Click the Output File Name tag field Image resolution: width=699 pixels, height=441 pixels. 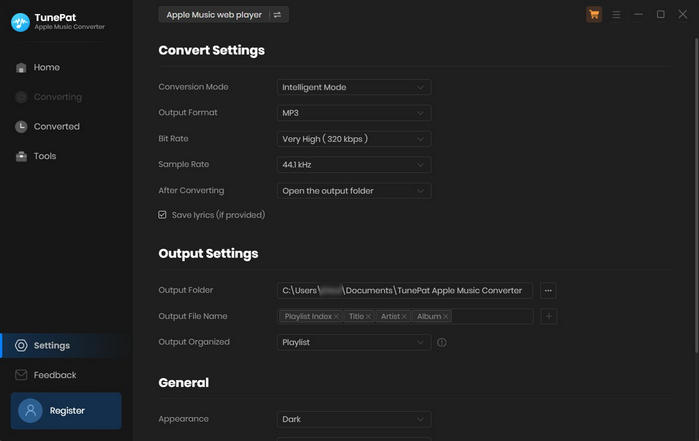[405, 317]
